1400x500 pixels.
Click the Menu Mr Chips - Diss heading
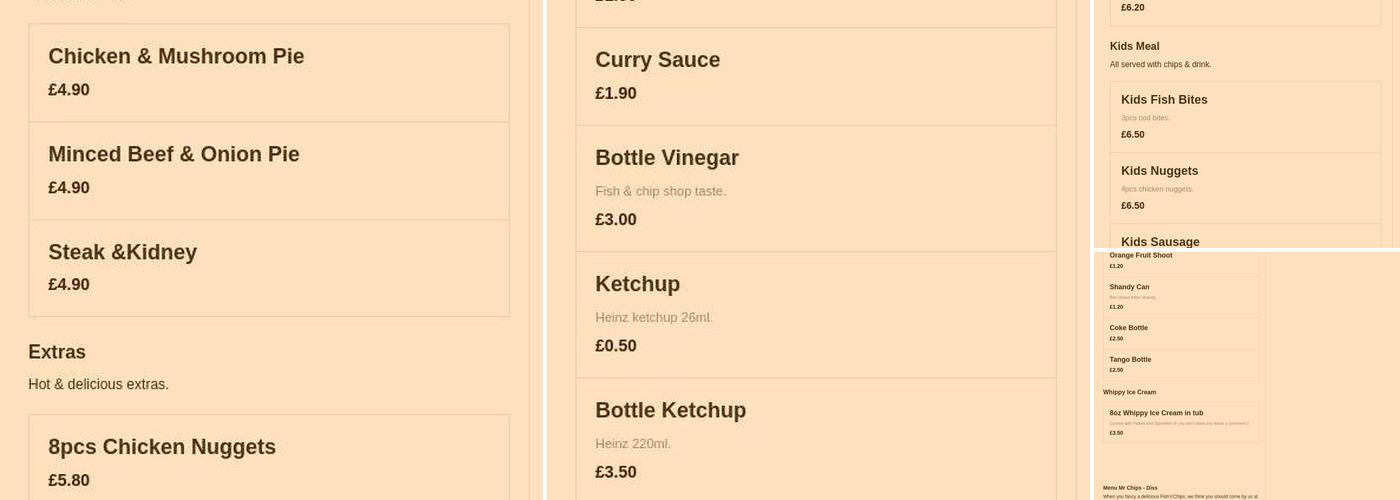point(1130,488)
